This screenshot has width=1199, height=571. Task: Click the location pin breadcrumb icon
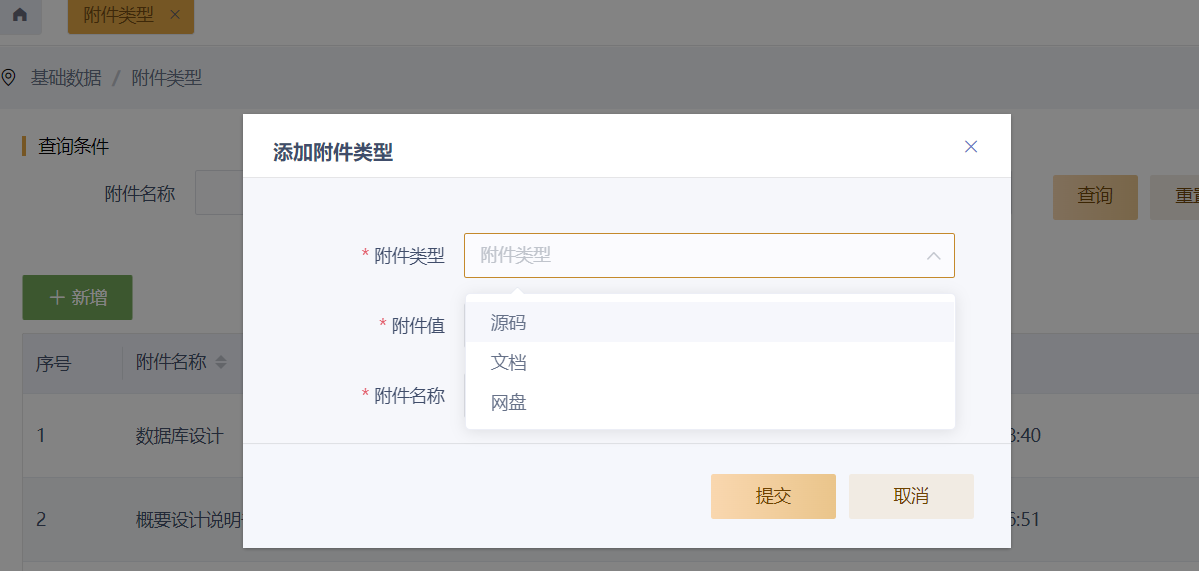(x=9, y=77)
